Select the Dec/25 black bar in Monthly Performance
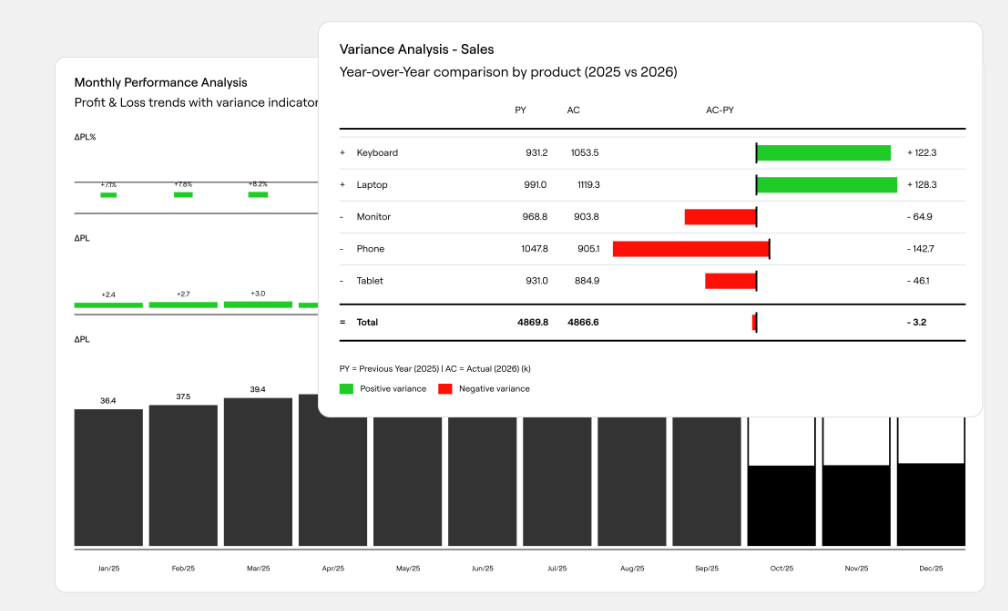 pyautogui.click(x=931, y=505)
